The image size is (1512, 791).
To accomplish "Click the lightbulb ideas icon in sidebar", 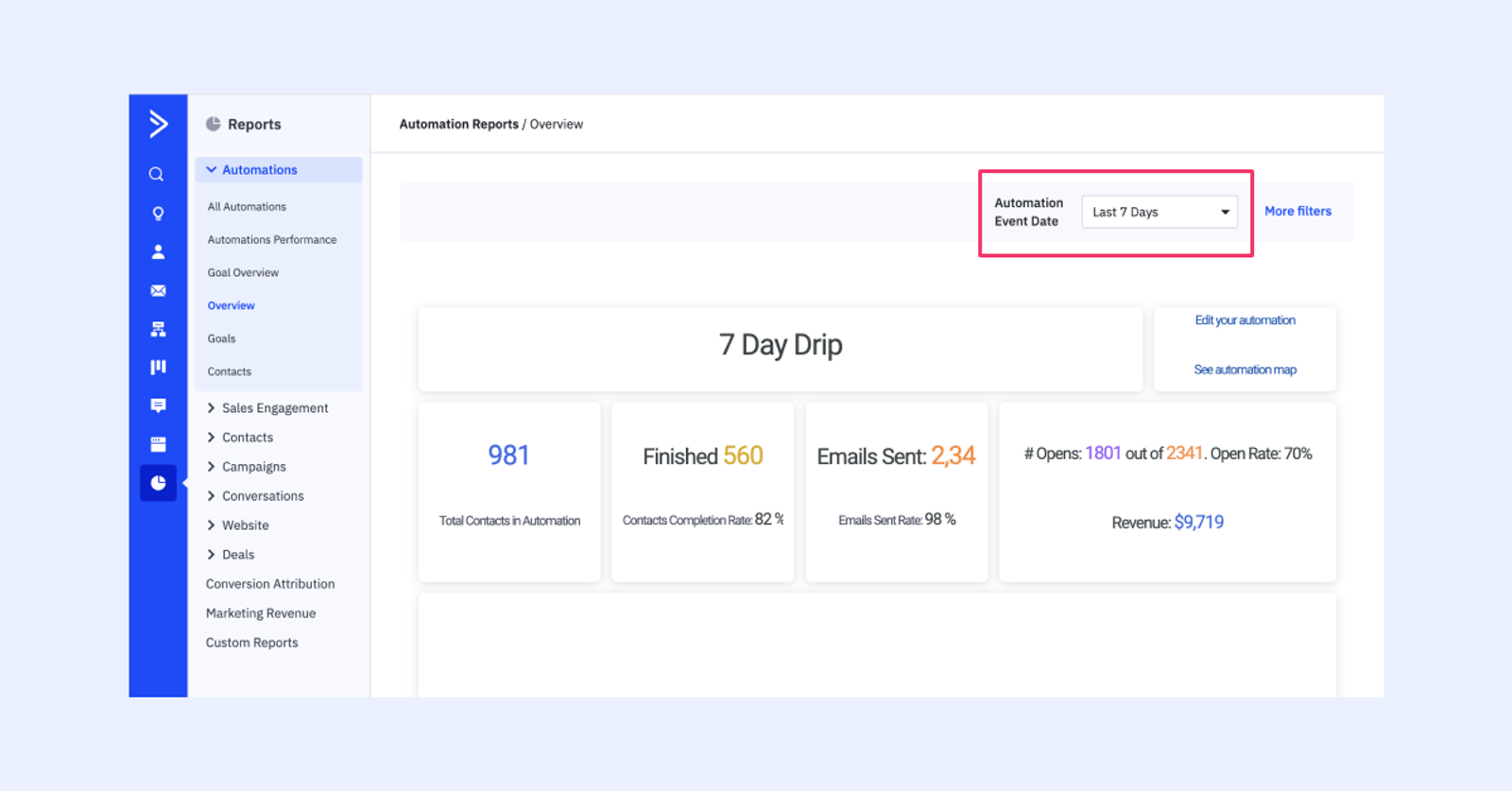I will [x=158, y=214].
